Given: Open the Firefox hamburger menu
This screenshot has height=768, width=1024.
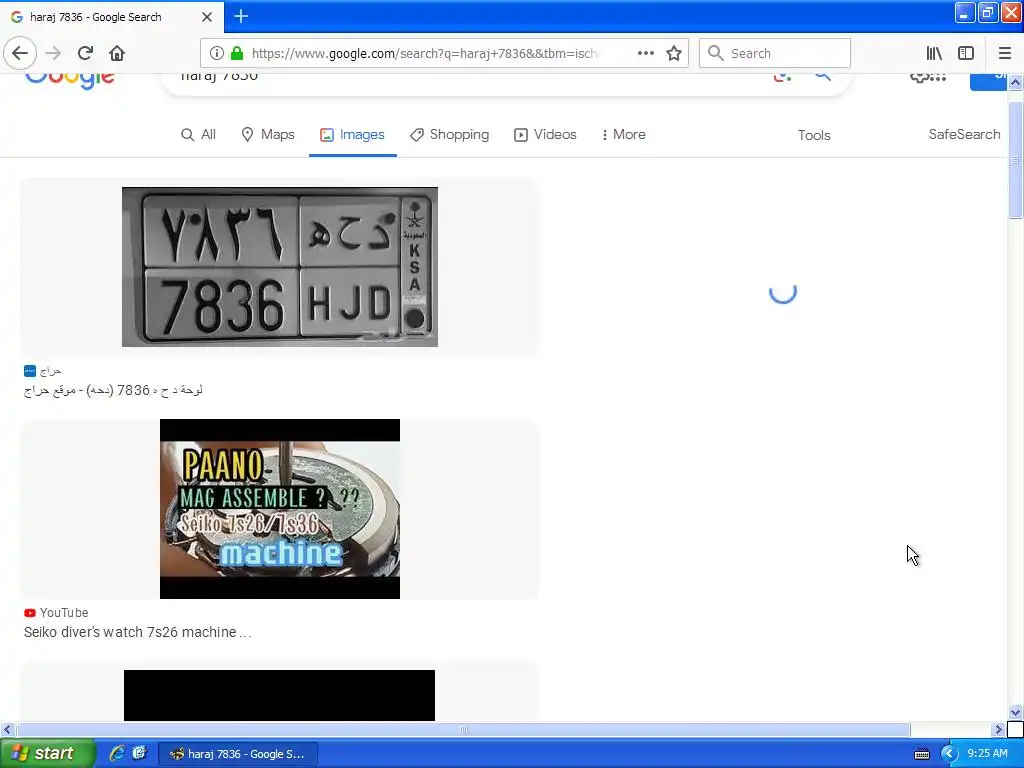Looking at the screenshot, I should tap(1005, 53).
